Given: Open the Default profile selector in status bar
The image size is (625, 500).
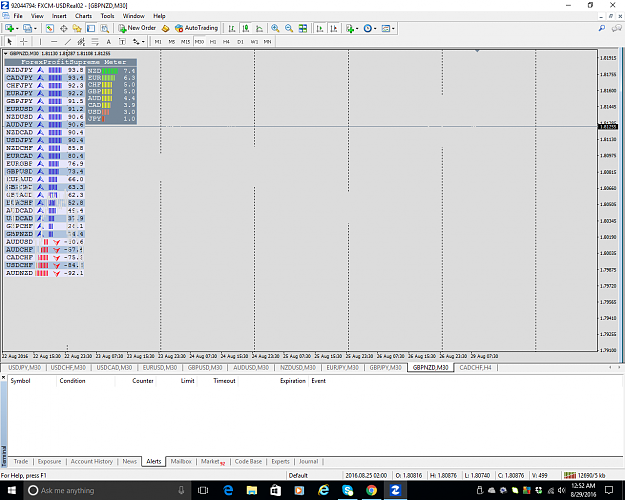Looking at the screenshot, I should pos(298,475).
